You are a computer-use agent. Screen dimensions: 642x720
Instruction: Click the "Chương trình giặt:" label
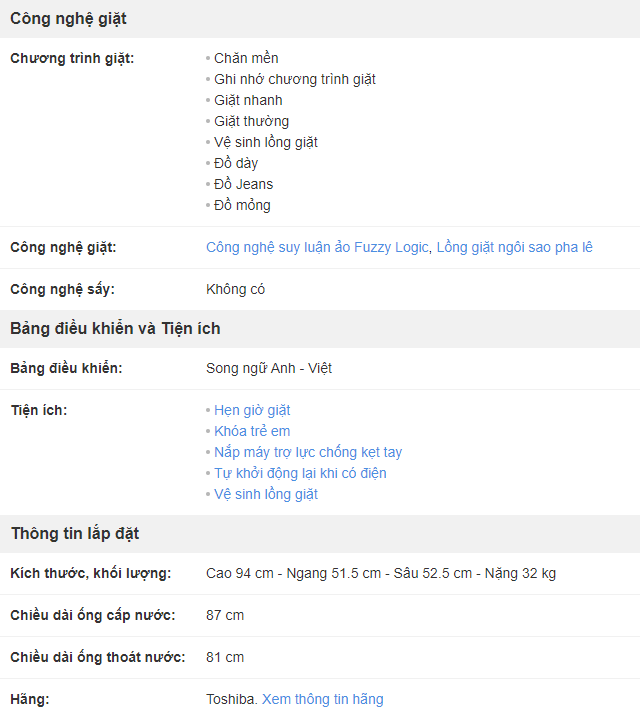click(x=72, y=58)
